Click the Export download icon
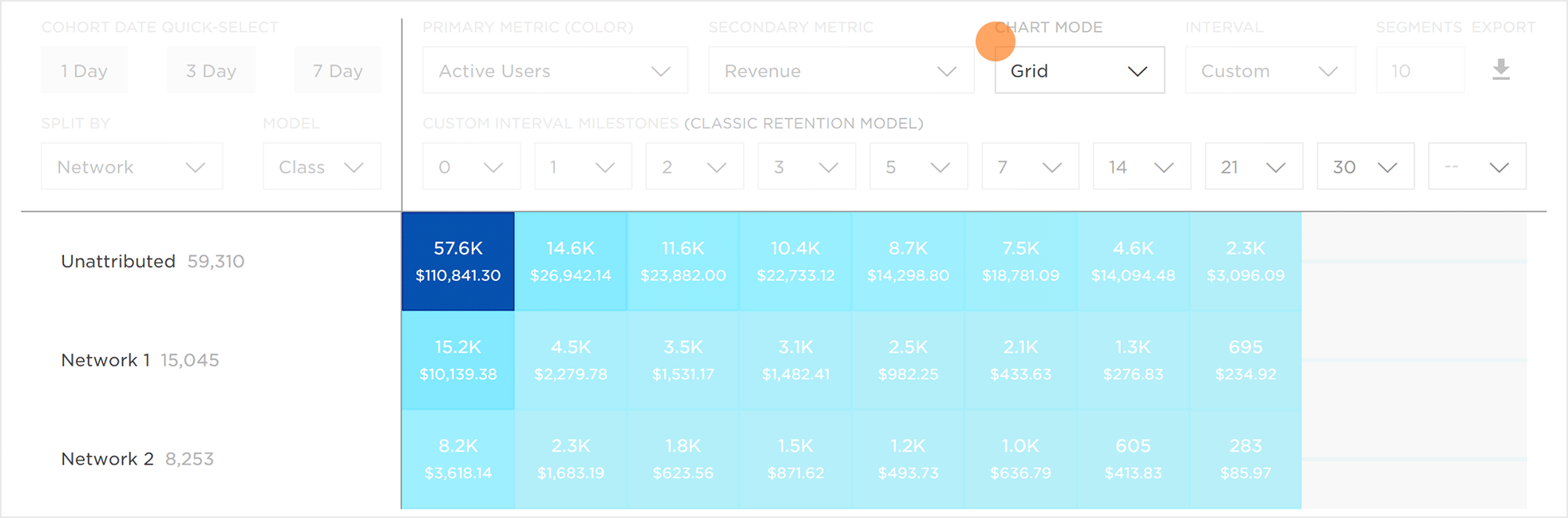The image size is (1568, 518). (x=1501, y=69)
